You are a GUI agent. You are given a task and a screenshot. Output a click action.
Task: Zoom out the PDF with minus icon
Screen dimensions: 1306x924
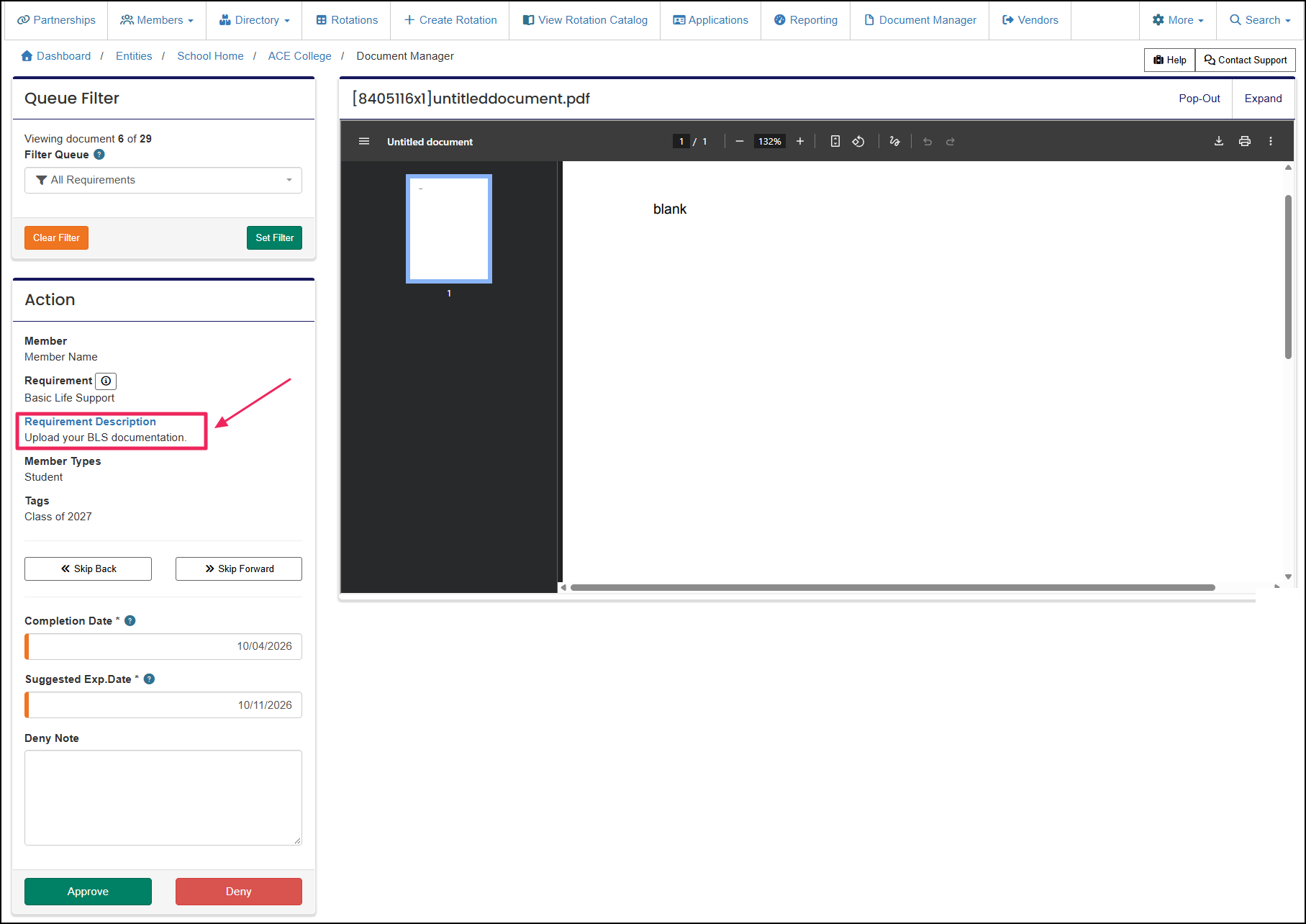point(739,141)
